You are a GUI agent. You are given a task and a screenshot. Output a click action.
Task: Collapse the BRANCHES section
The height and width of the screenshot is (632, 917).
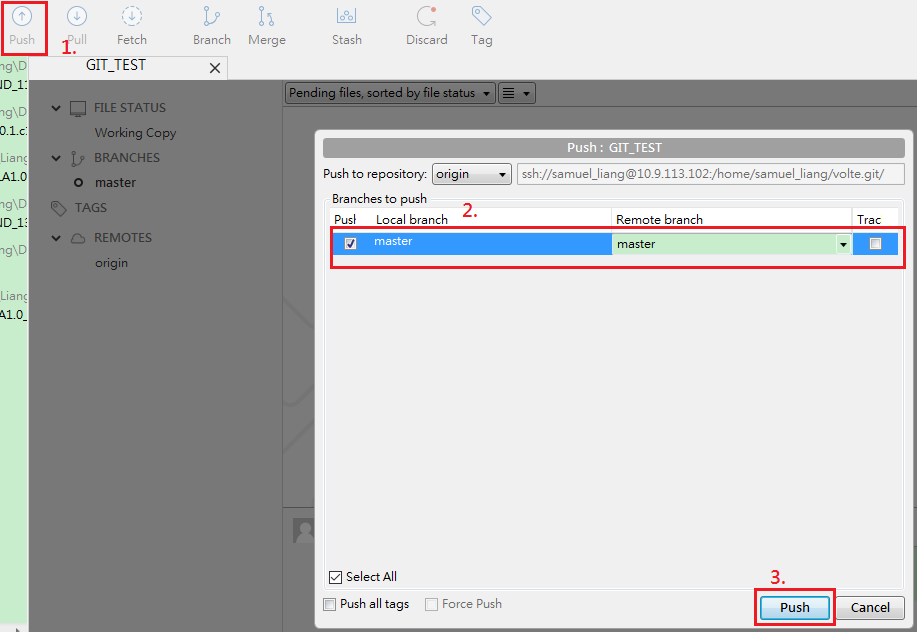click(x=56, y=158)
